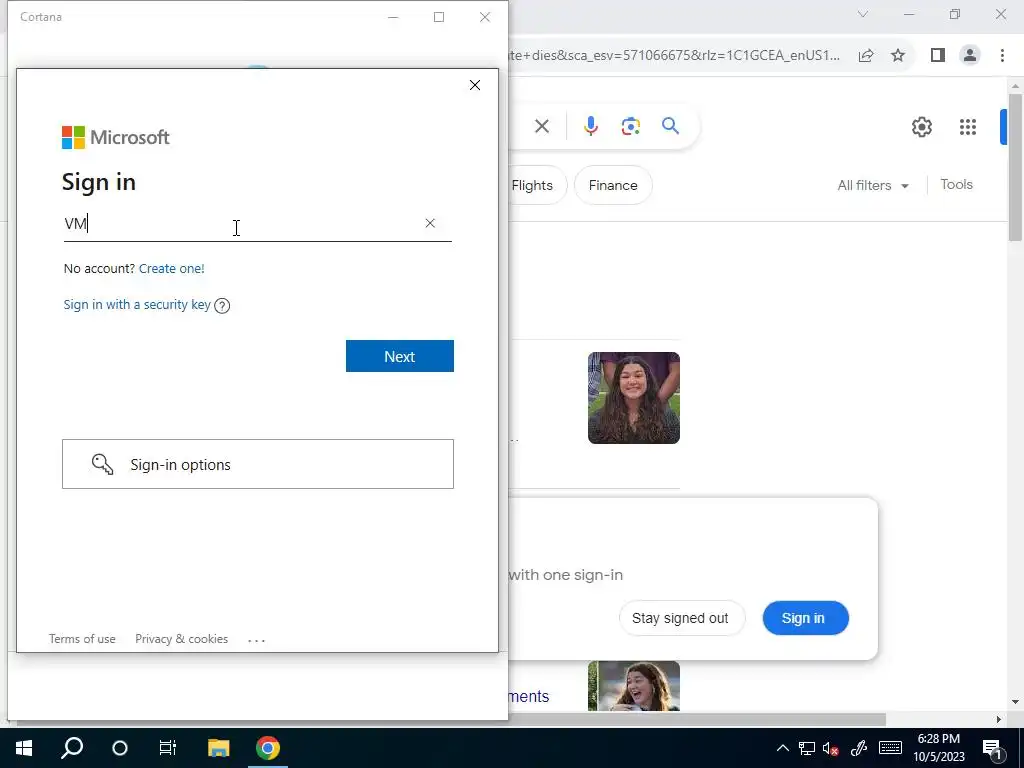This screenshot has width=1024, height=768.
Task: Click the Google Sign in button
Action: (x=805, y=618)
